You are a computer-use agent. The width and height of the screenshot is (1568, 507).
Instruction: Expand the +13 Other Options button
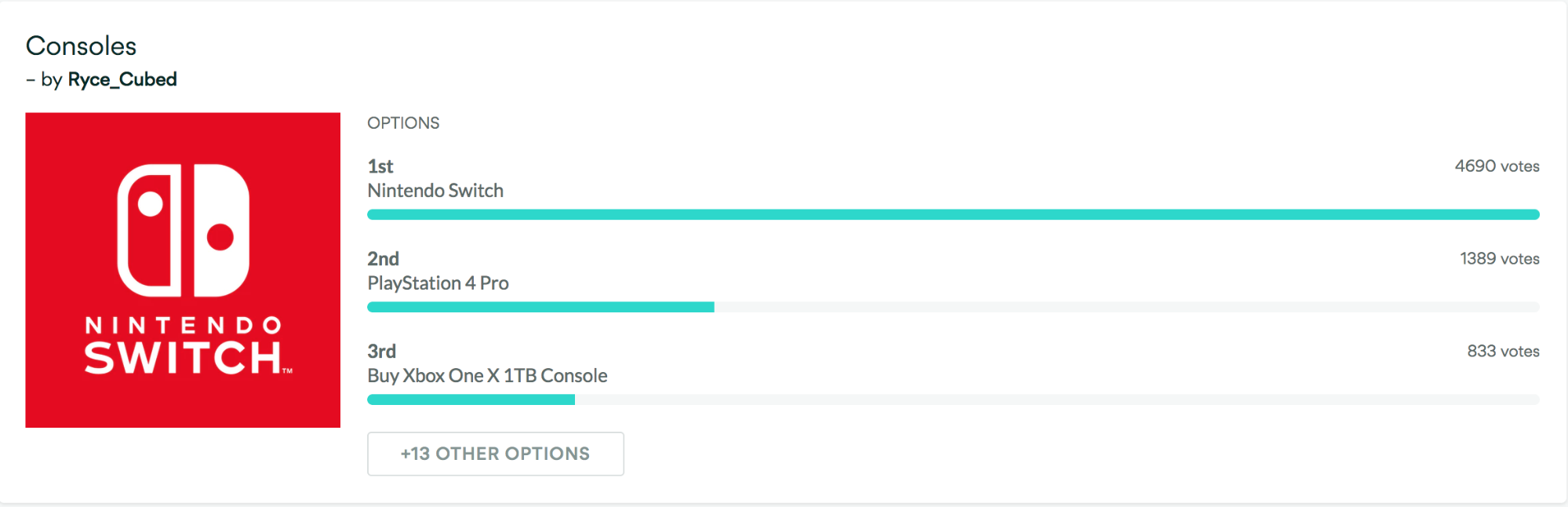[495, 454]
